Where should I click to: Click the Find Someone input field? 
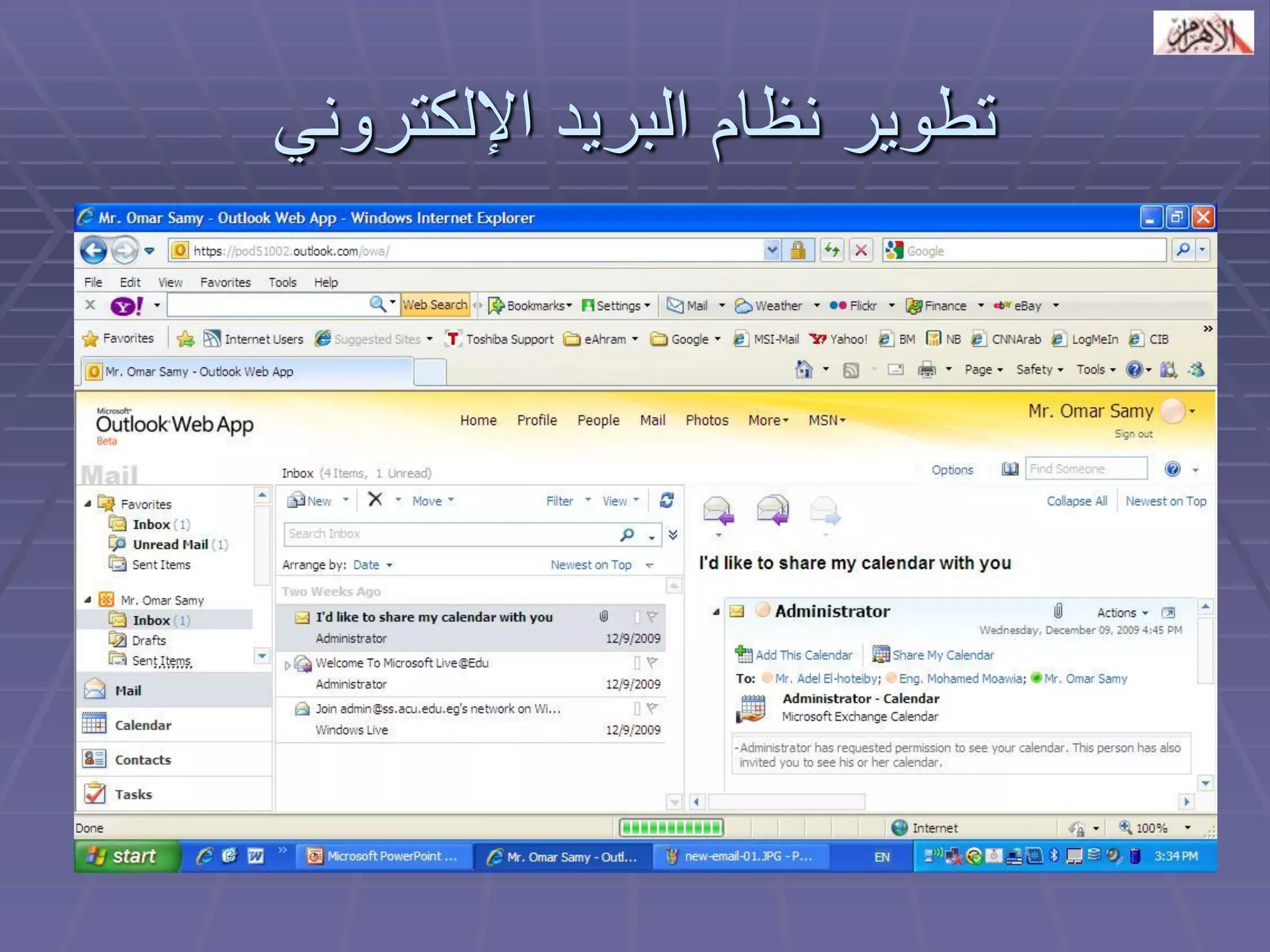pyautogui.click(x=1086, y=469)
